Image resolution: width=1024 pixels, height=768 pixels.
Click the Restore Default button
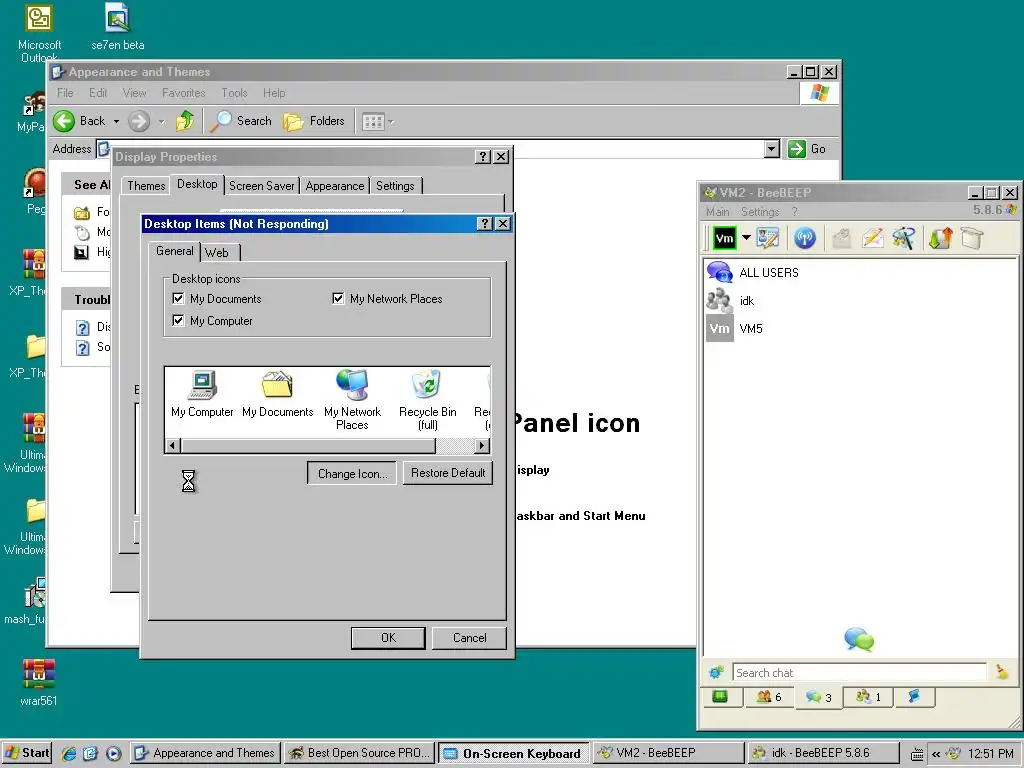click(x=448, y=473)
